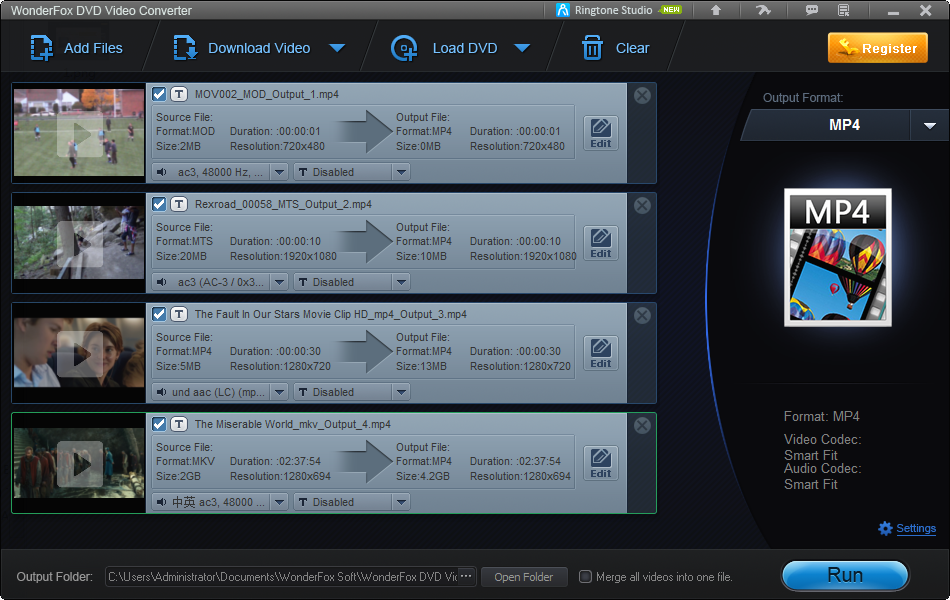Click the Download Video label

point(259,48)
